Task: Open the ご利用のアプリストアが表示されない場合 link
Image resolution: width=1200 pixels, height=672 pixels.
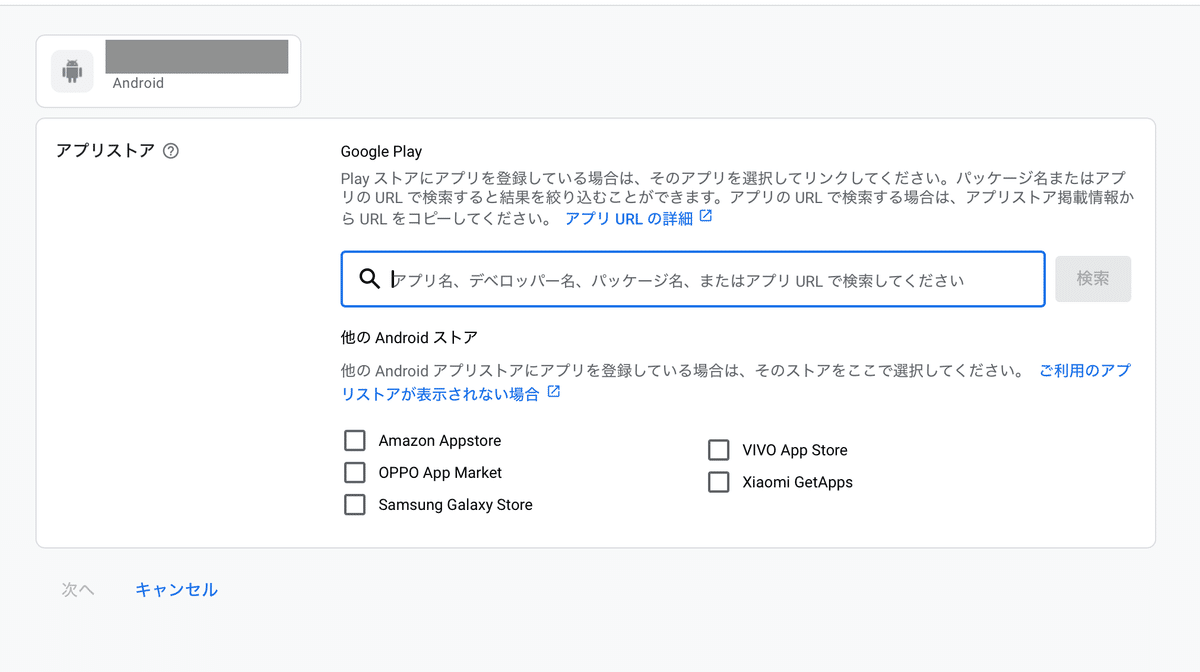Action: click(x=735, y=382)
